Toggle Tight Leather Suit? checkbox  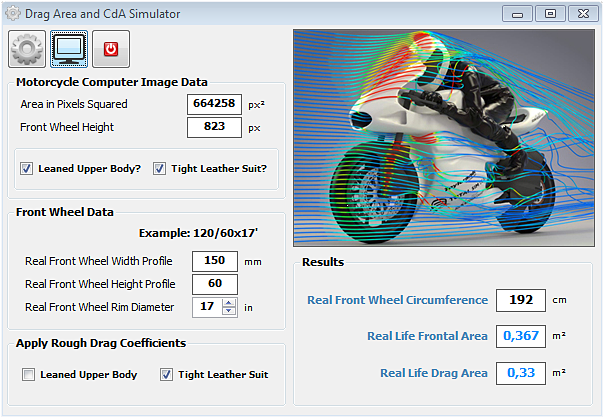[x=159, y=168]
